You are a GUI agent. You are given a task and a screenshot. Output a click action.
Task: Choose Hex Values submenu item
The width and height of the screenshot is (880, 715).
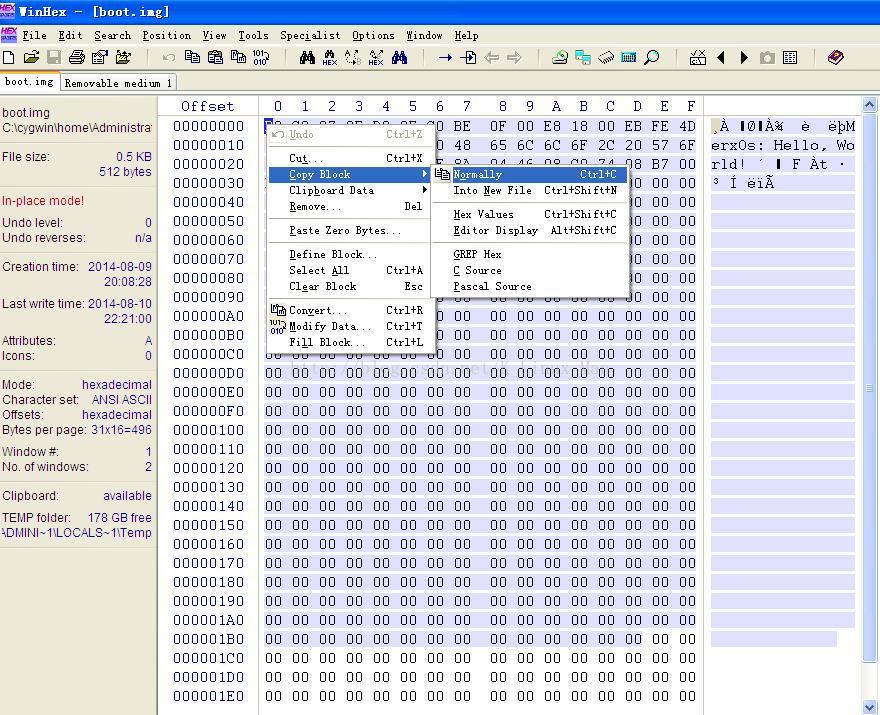pos(530,214)
